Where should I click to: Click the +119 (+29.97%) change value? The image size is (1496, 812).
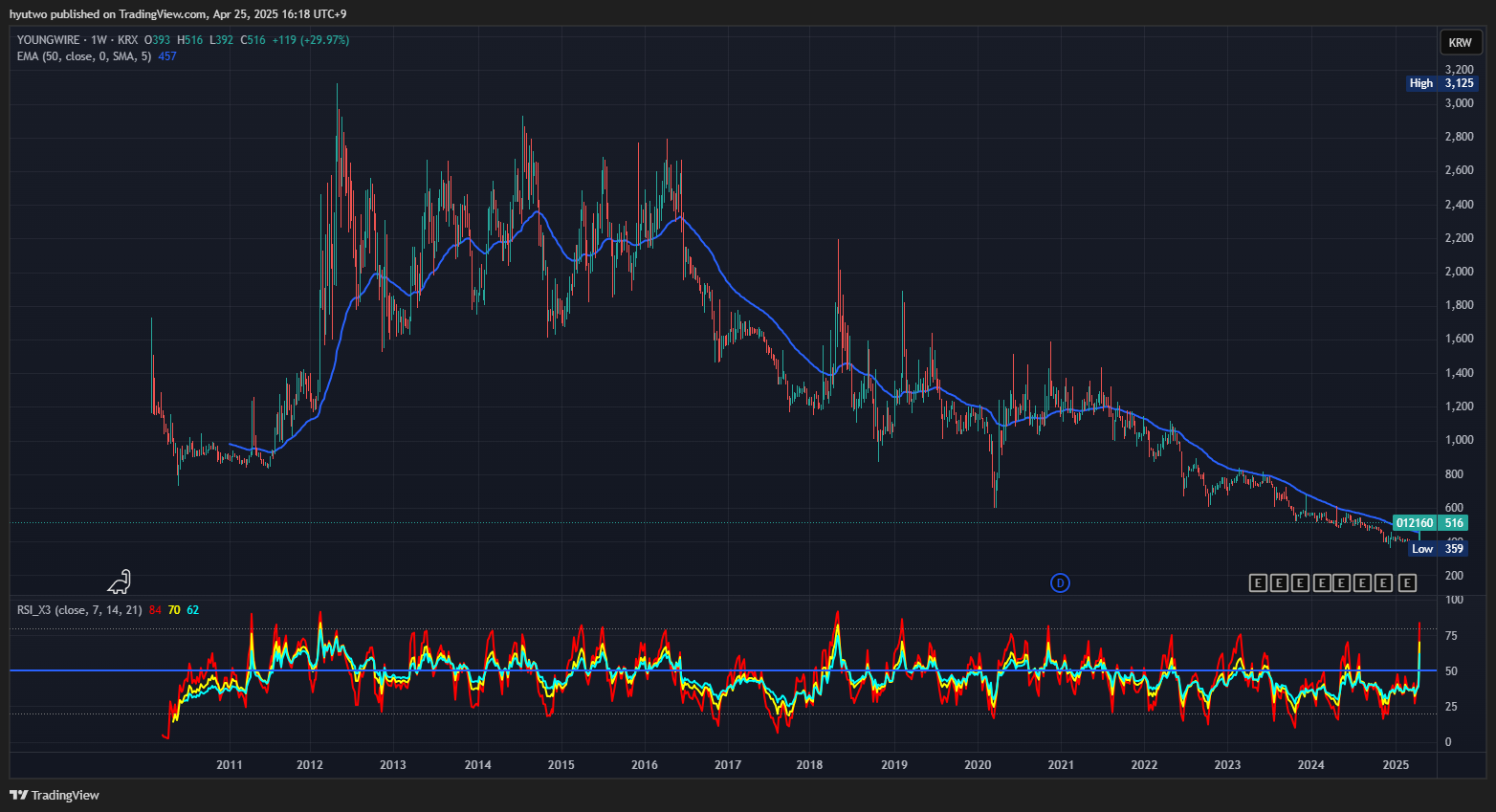coord(311,40)
